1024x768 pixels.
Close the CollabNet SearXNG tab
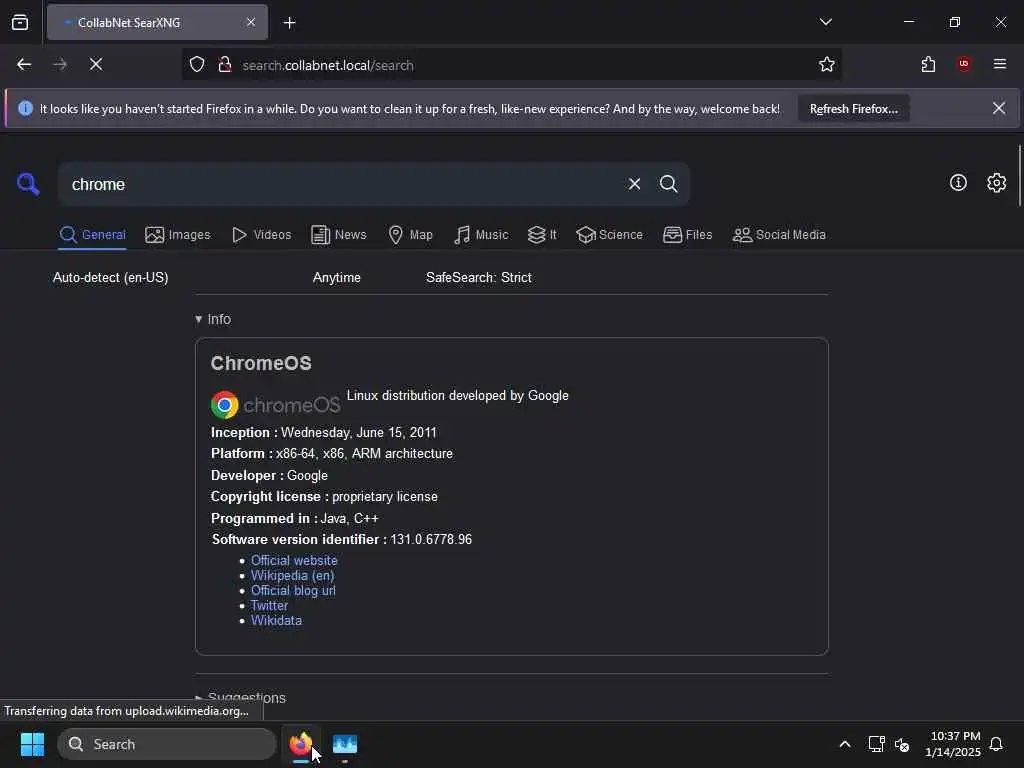tap(251, 22)
